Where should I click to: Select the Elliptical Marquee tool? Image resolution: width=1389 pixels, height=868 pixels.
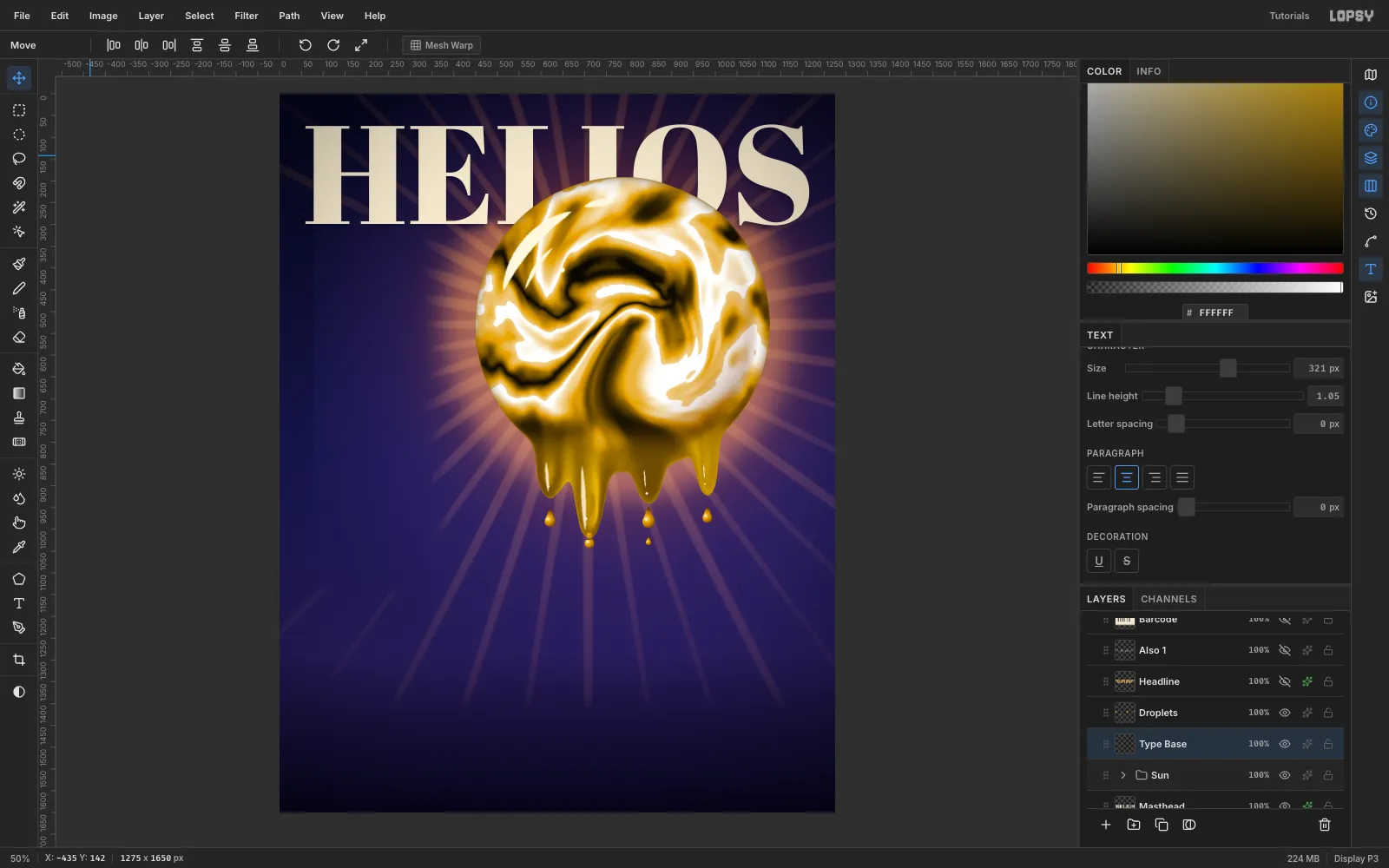[19, 135]
